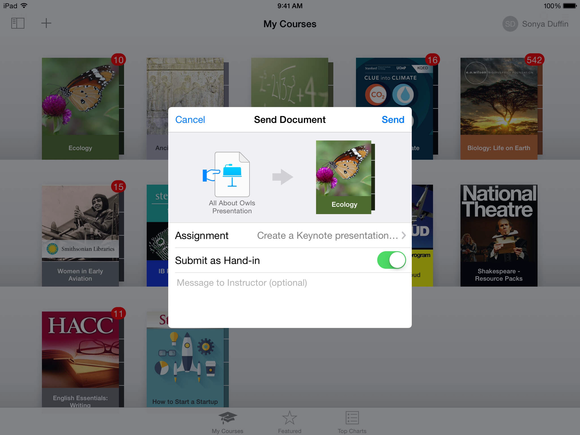The height and width of the screenshot is (435, 580).
Task: Open Women in Early Aviation course
Action: pos(82,235)
